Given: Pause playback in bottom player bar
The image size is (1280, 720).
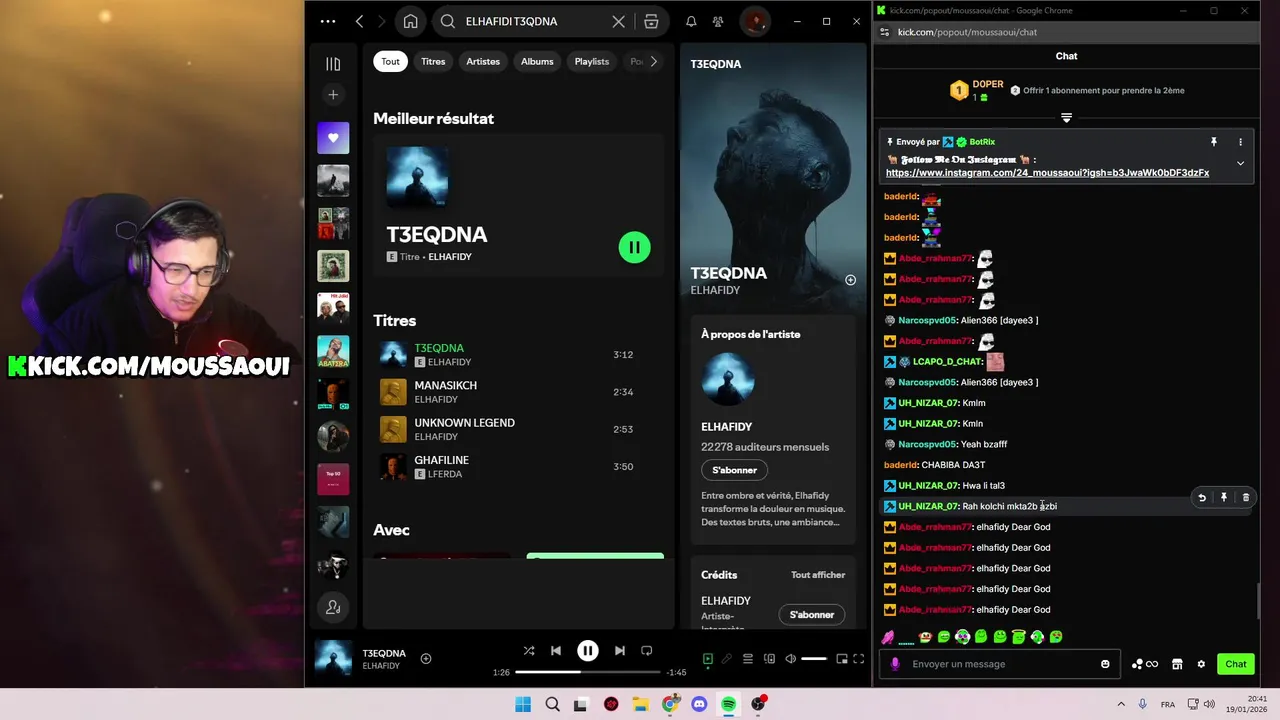Looking at the screenshot, I should pyautogui.click(x=588, y=651).
